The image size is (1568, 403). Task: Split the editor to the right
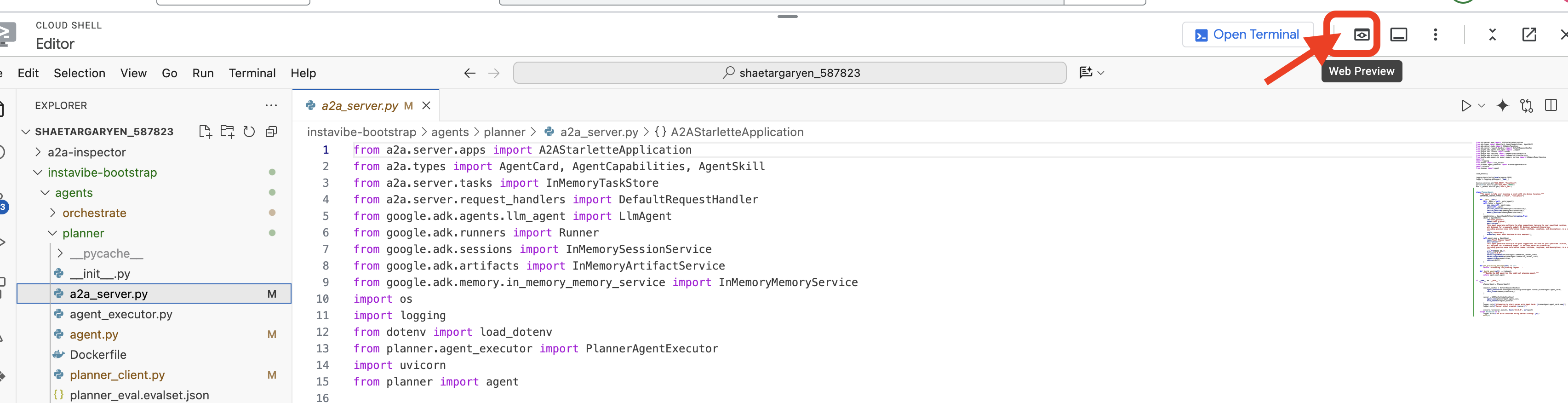click(1551, 106)
